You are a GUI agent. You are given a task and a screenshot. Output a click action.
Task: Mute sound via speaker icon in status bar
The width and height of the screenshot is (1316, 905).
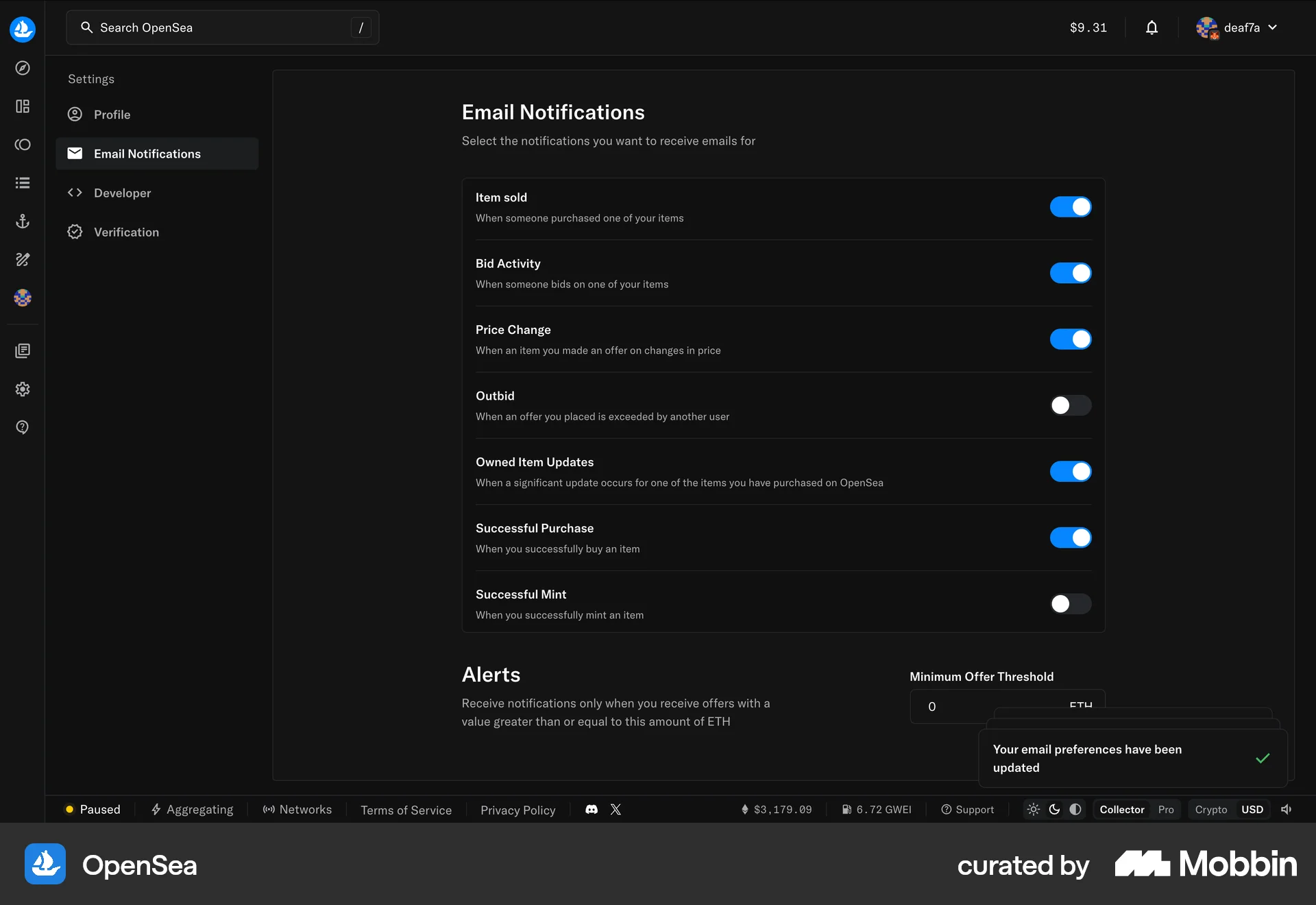coord(1287,809)
